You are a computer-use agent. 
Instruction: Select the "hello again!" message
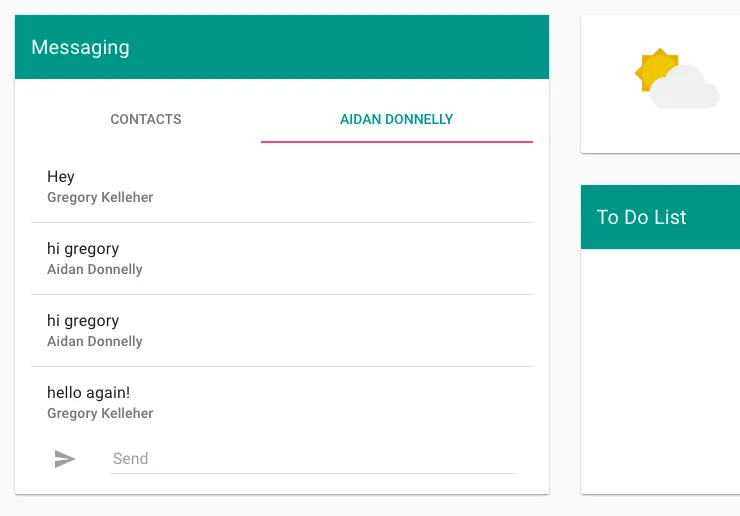click(88, 393)
